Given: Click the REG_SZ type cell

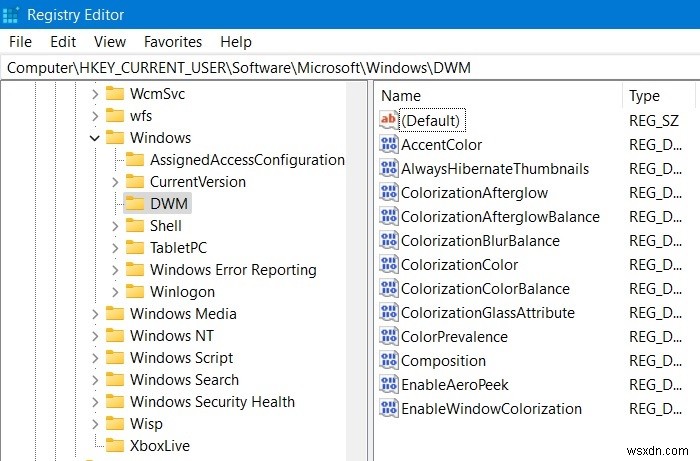Looking at the screenshot, I should (x=654, y=120).
